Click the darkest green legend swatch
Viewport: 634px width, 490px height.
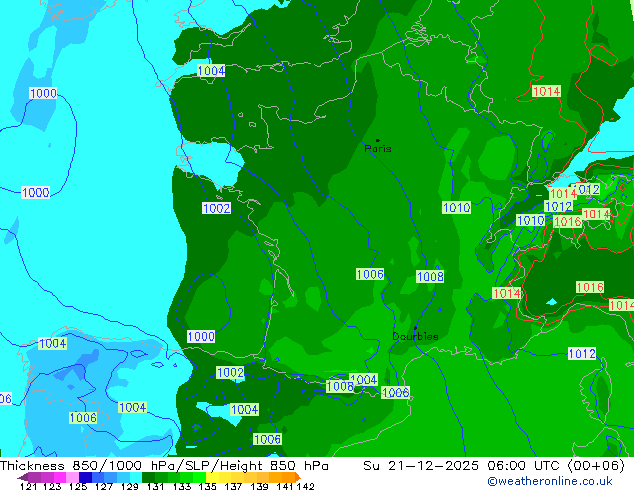pos(148,477)
